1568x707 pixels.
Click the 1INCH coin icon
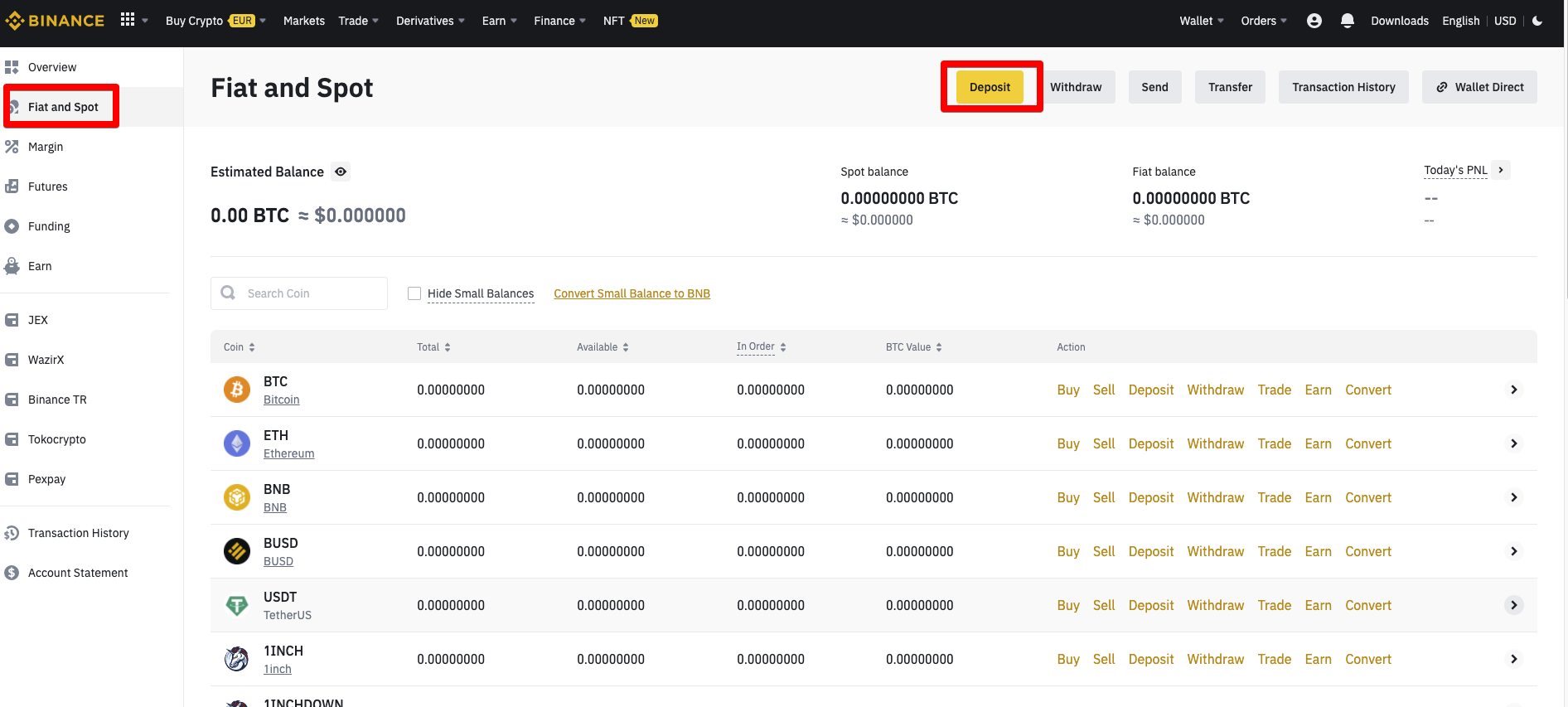pos(237,659)
